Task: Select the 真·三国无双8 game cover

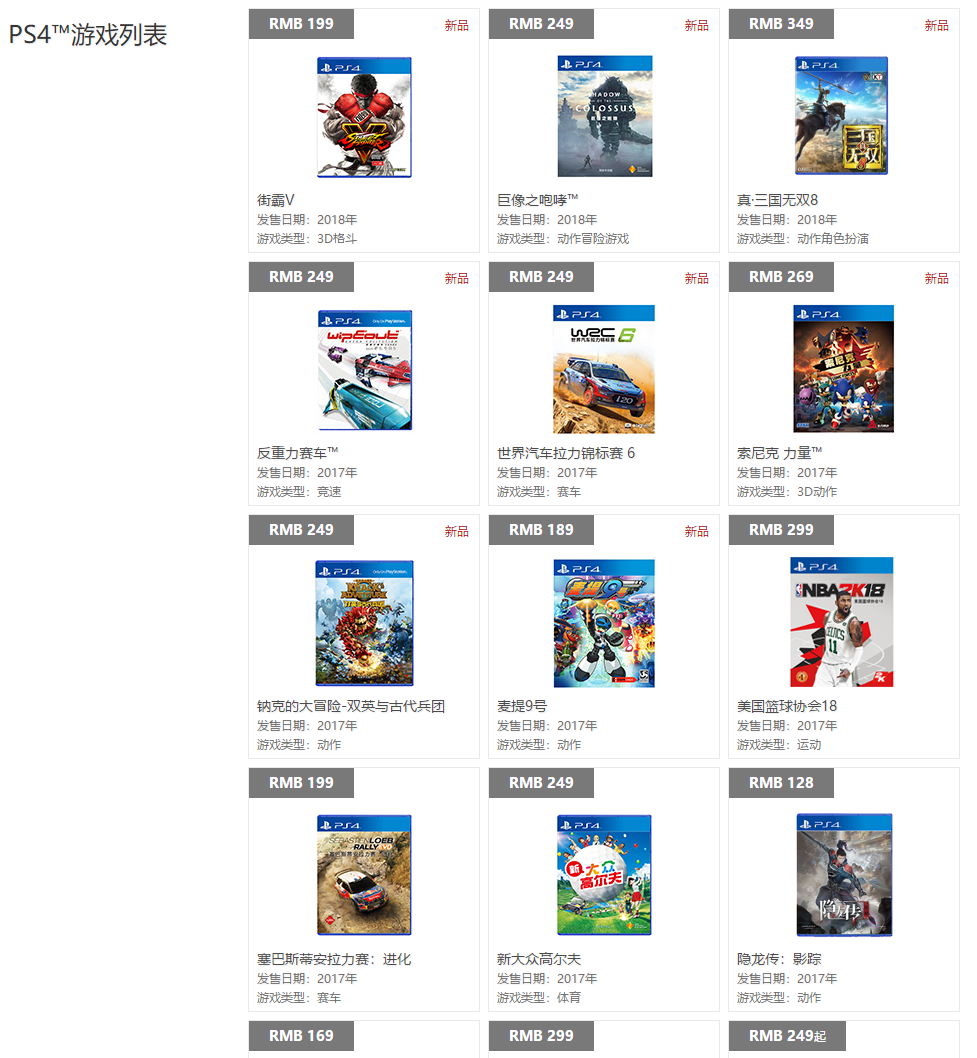Action: 841,115
